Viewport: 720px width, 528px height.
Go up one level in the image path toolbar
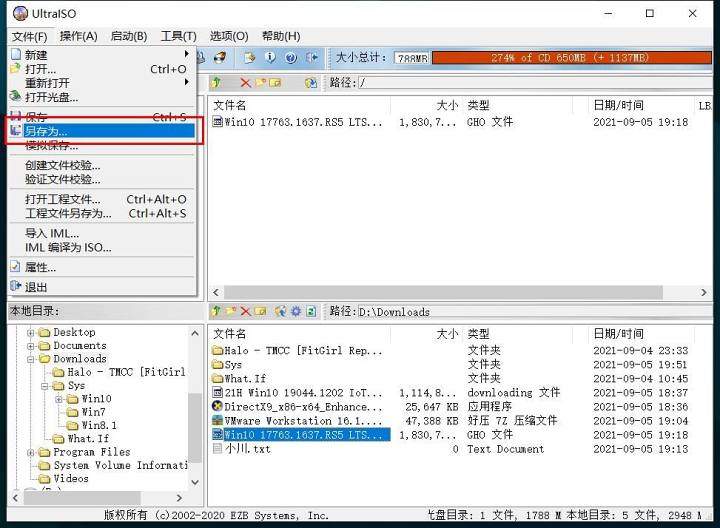[x=216, y=83]
